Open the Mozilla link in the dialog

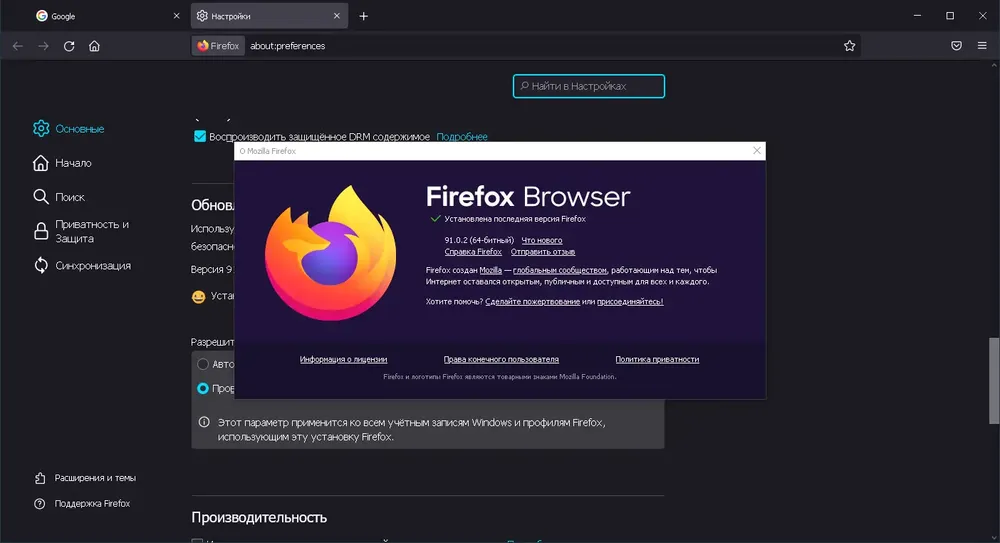490,271
